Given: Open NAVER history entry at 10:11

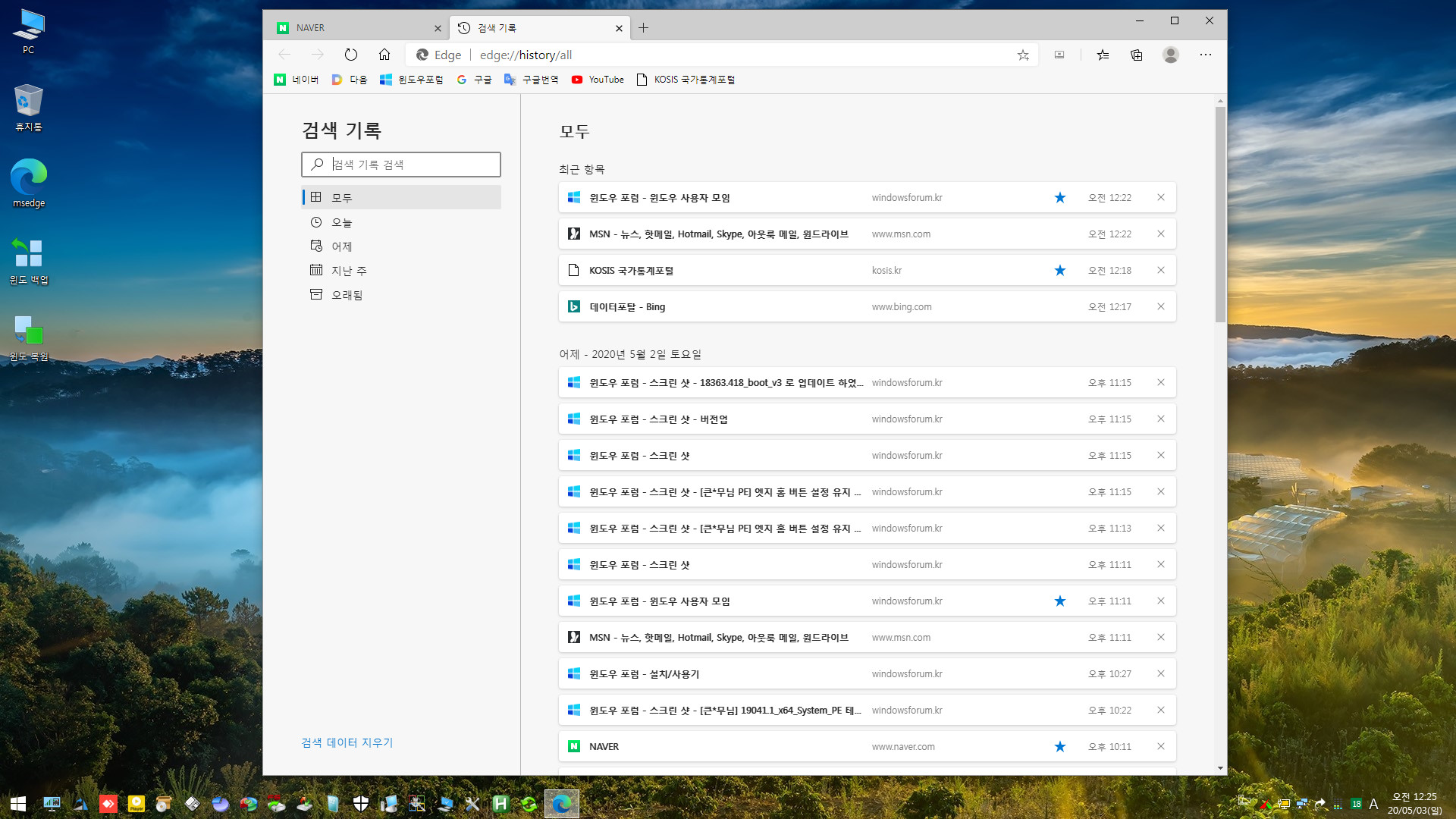Looking at the screenshot, I should click(x=867, y=746).
